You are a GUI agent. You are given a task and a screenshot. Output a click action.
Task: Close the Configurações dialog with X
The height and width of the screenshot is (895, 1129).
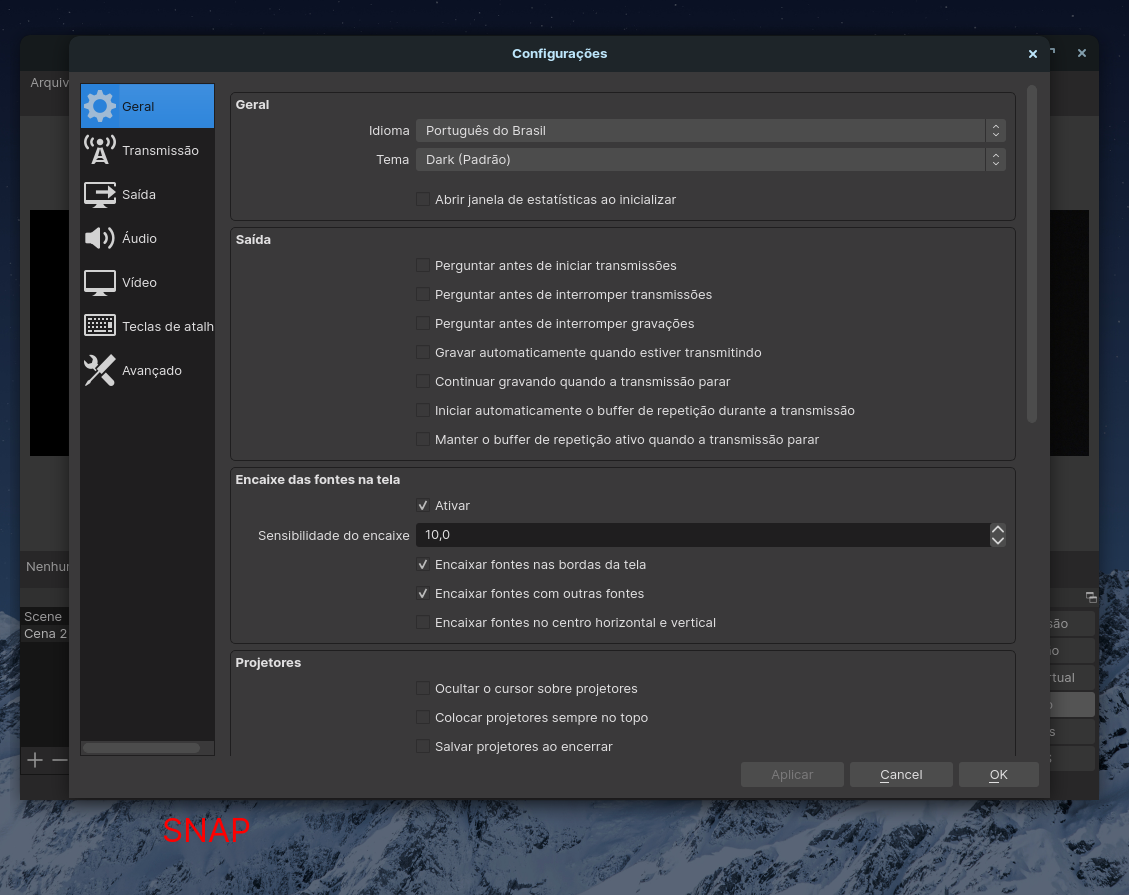(1033, 54)
